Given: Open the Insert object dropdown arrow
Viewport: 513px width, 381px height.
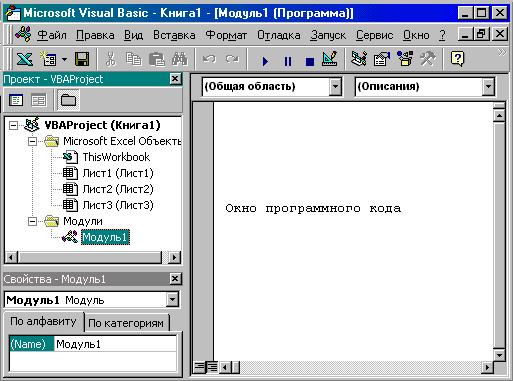Looking at the screenshot, I should 64,60.
